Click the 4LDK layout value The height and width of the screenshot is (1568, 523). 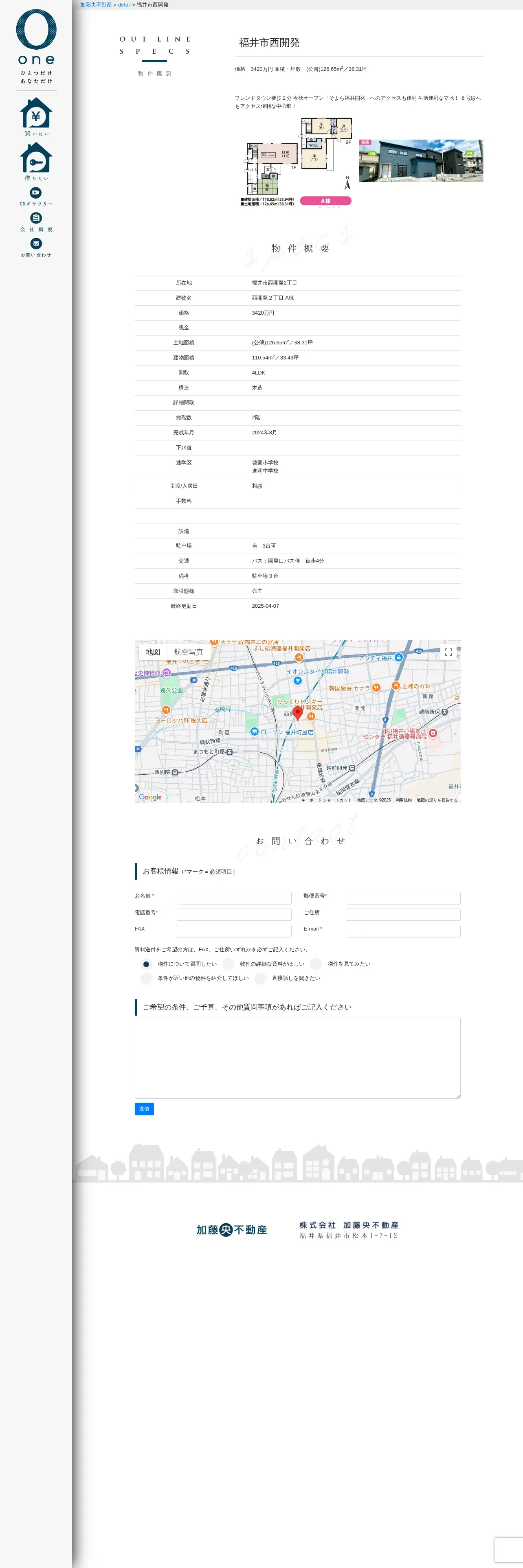point(259,373)
